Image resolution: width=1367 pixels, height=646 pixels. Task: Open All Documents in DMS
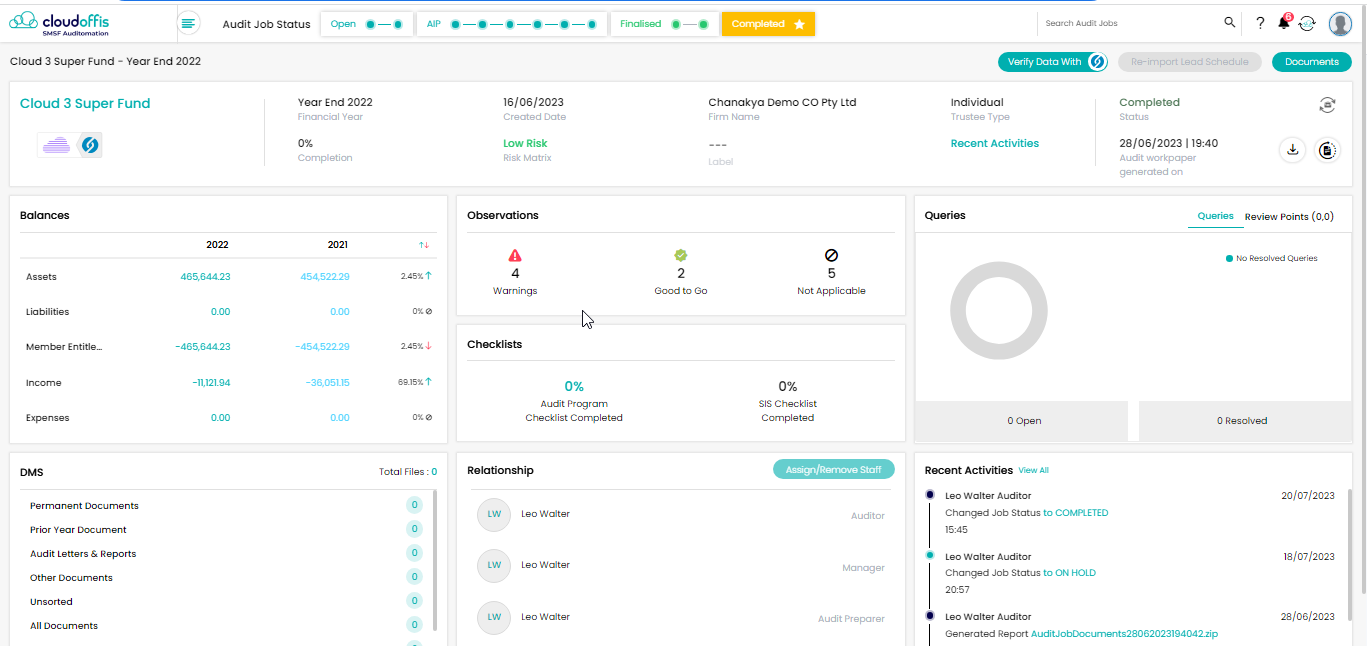point(225,626)
